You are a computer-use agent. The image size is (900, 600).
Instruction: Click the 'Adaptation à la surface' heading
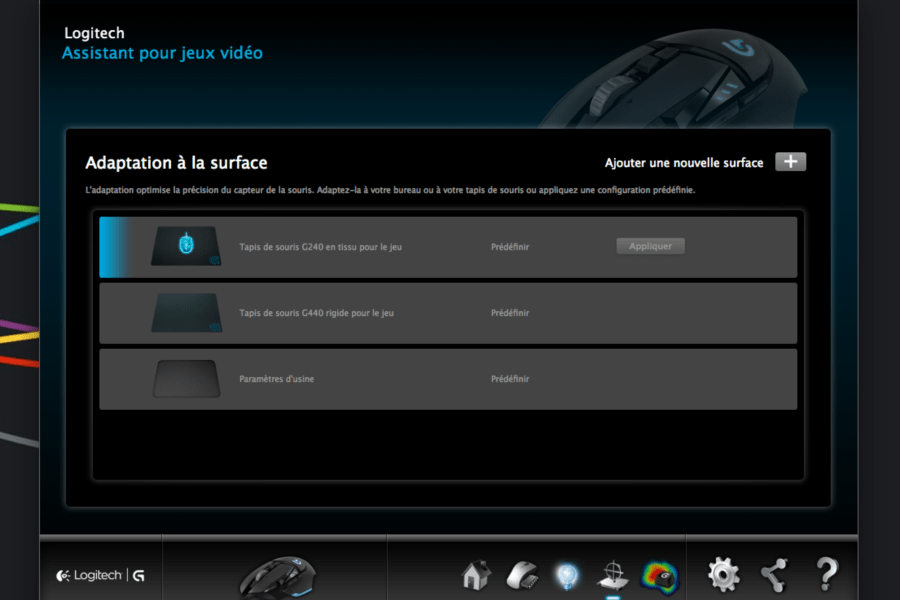176,163
